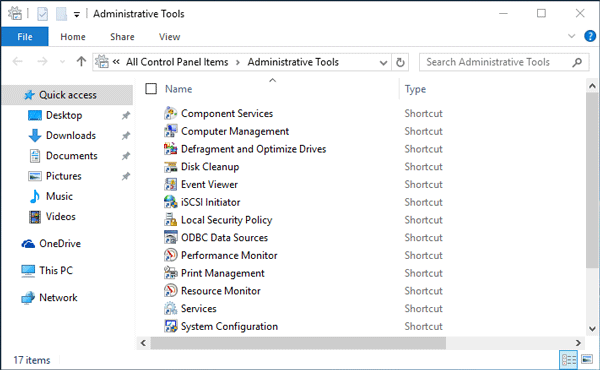Select the Performance Monitor icon
Screen dimensions: 600x370
point(170,255)
